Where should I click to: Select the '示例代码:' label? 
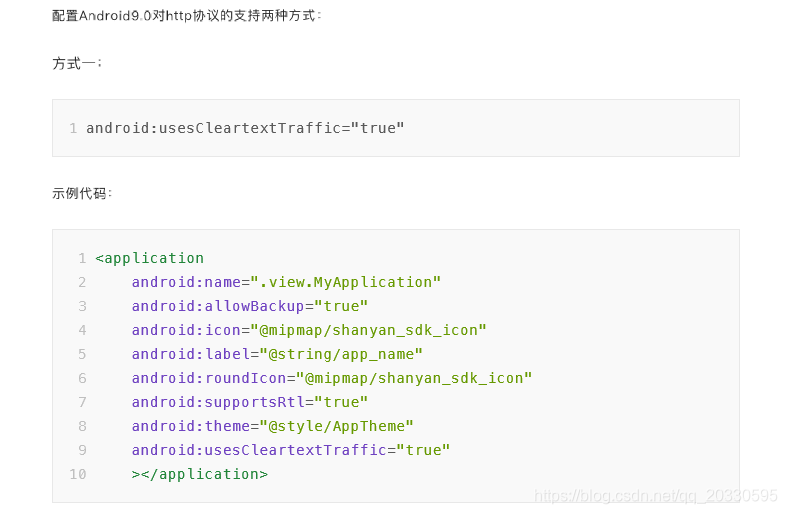pyautogui.click(x=82, y=193)
